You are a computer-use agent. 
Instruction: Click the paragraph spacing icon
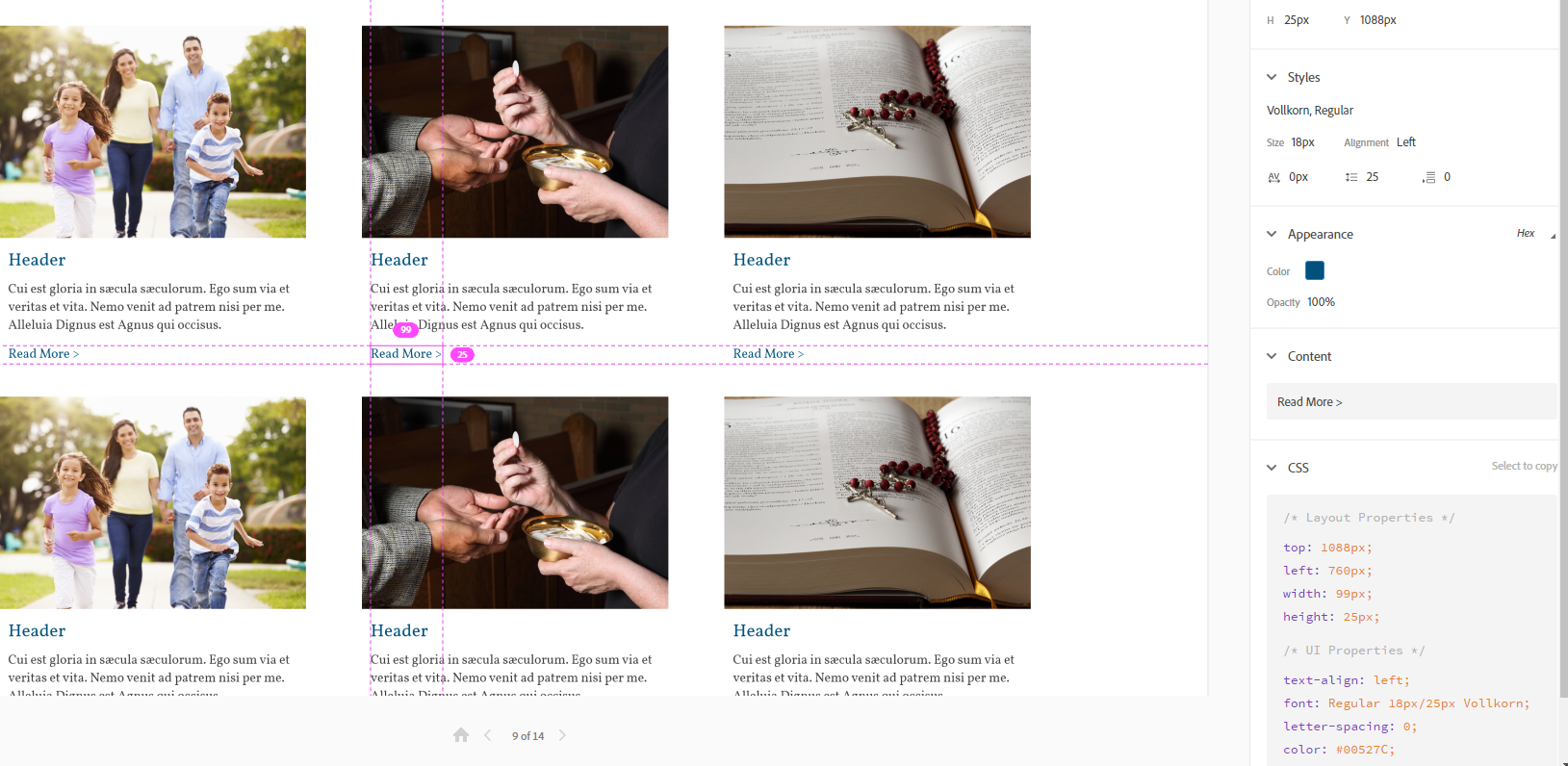pyautogui.click(x=1429, y=177)
